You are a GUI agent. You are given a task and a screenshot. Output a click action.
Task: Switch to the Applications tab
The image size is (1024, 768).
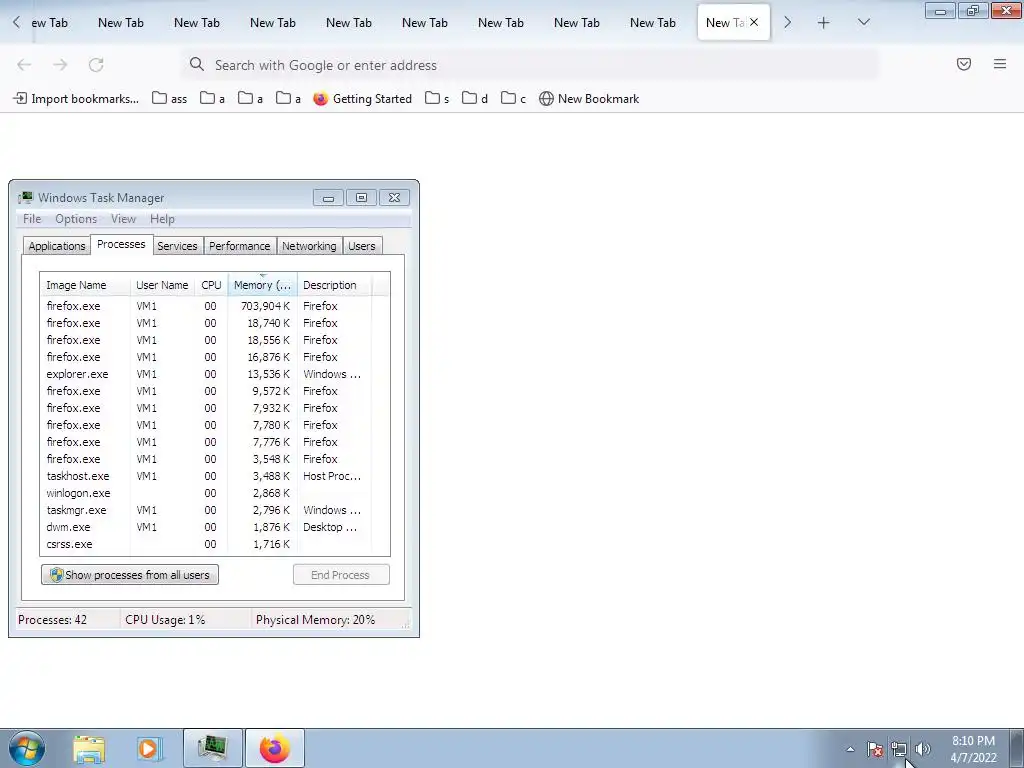pos(57,246)
